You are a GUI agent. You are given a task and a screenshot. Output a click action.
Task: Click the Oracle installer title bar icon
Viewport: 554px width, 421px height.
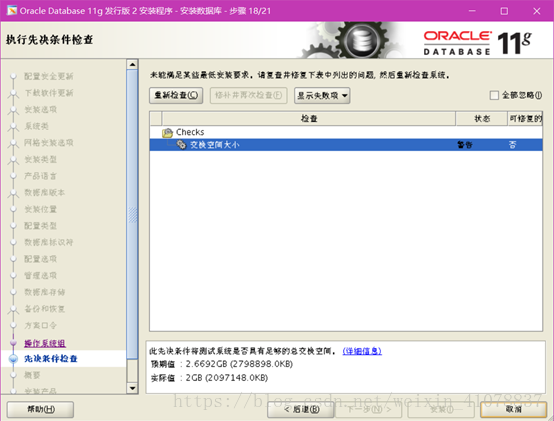point(12,11)
